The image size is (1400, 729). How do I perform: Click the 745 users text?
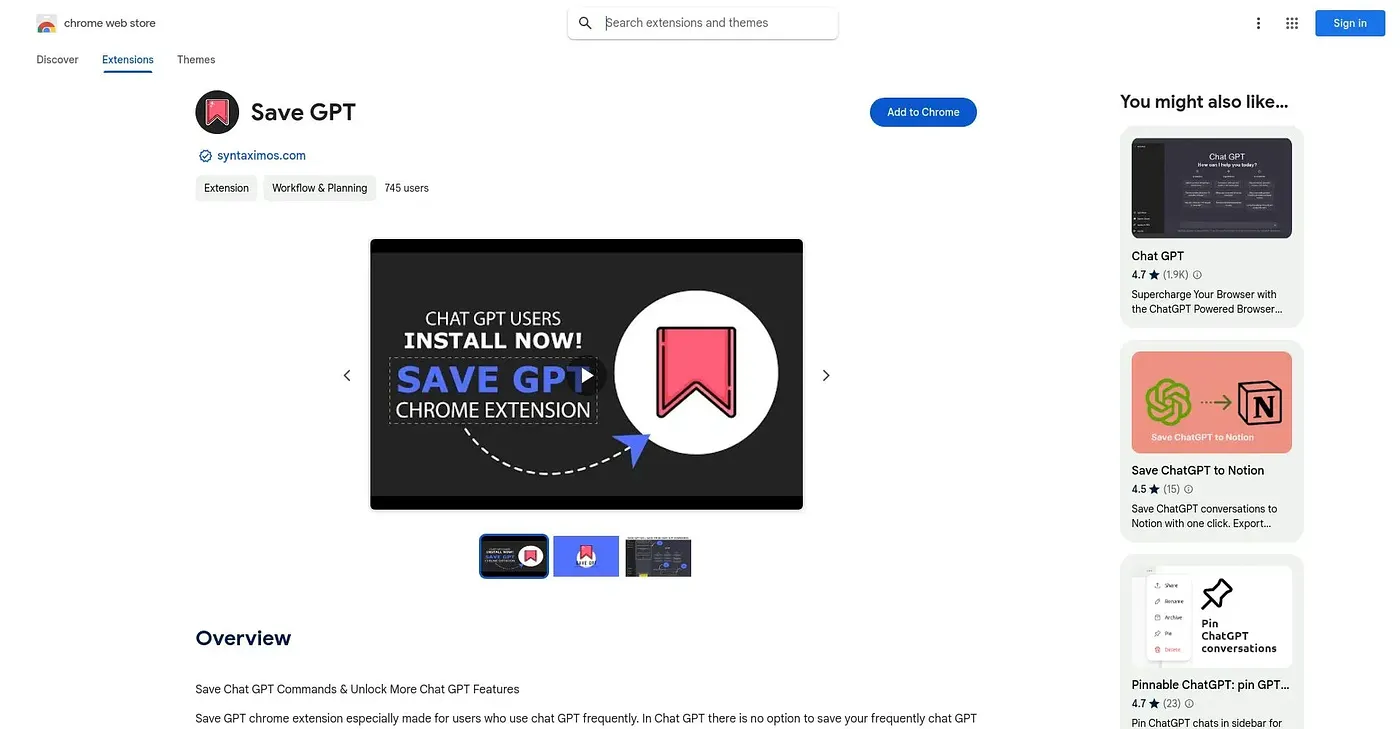407,188
